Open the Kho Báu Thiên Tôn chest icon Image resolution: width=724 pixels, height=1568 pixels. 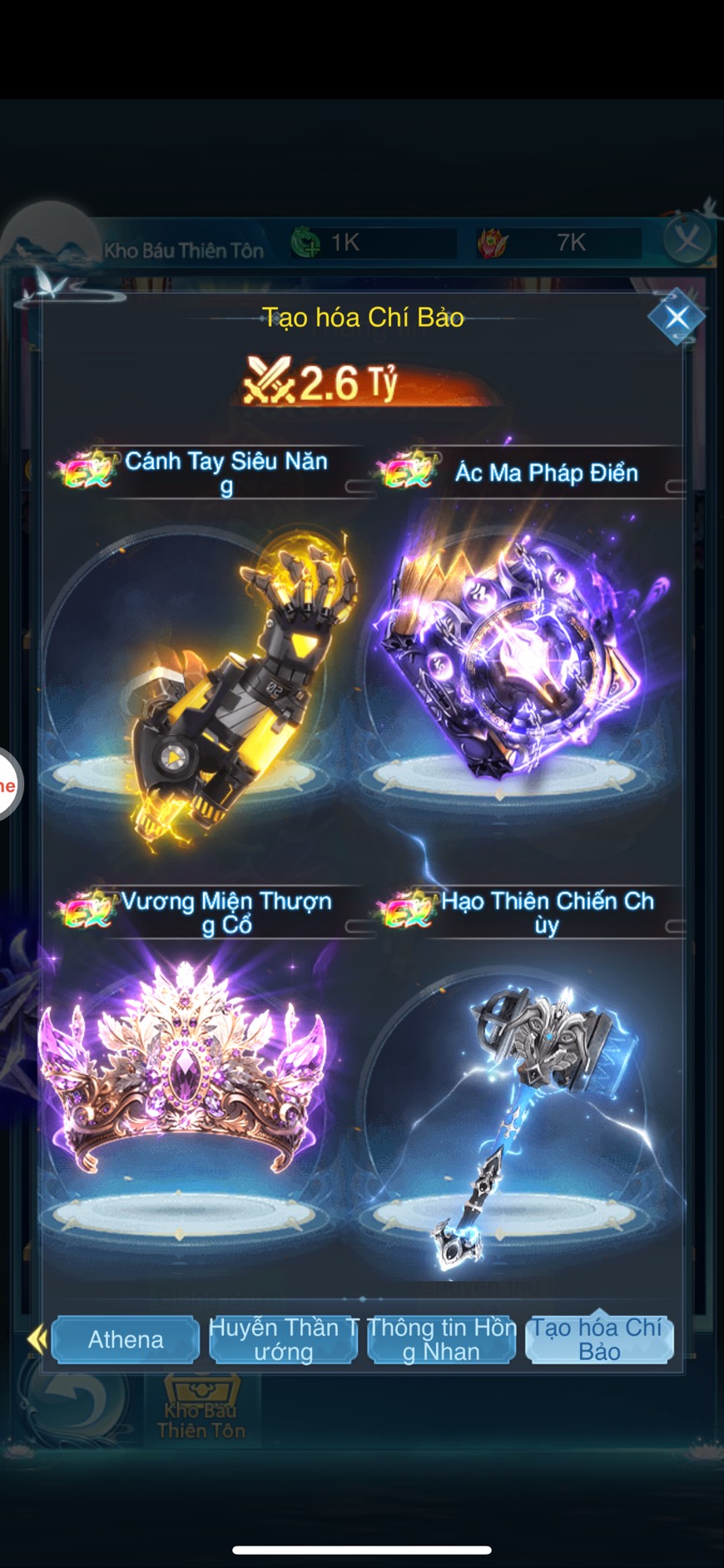[201, 1409]
